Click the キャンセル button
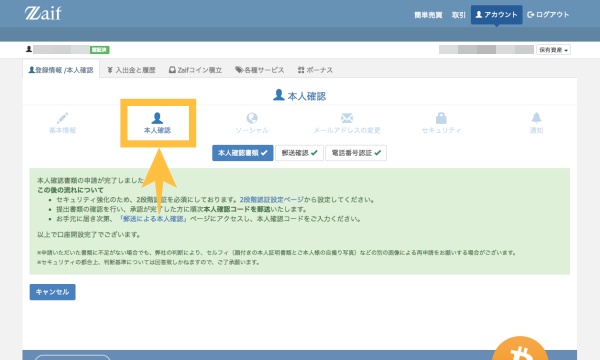 (x=52, y=292)
